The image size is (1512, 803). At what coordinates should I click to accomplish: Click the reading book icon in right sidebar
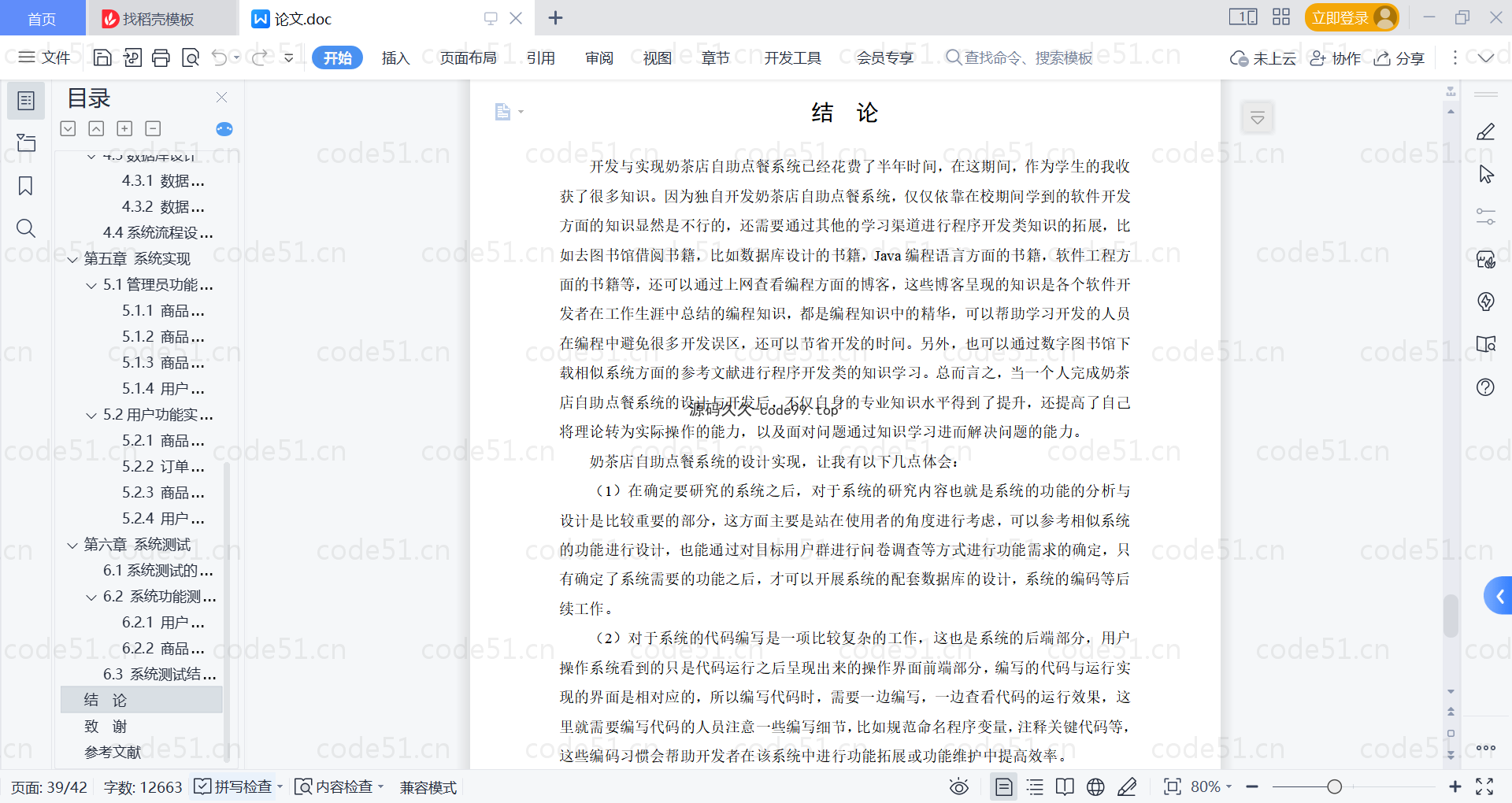coord(1486,344)
